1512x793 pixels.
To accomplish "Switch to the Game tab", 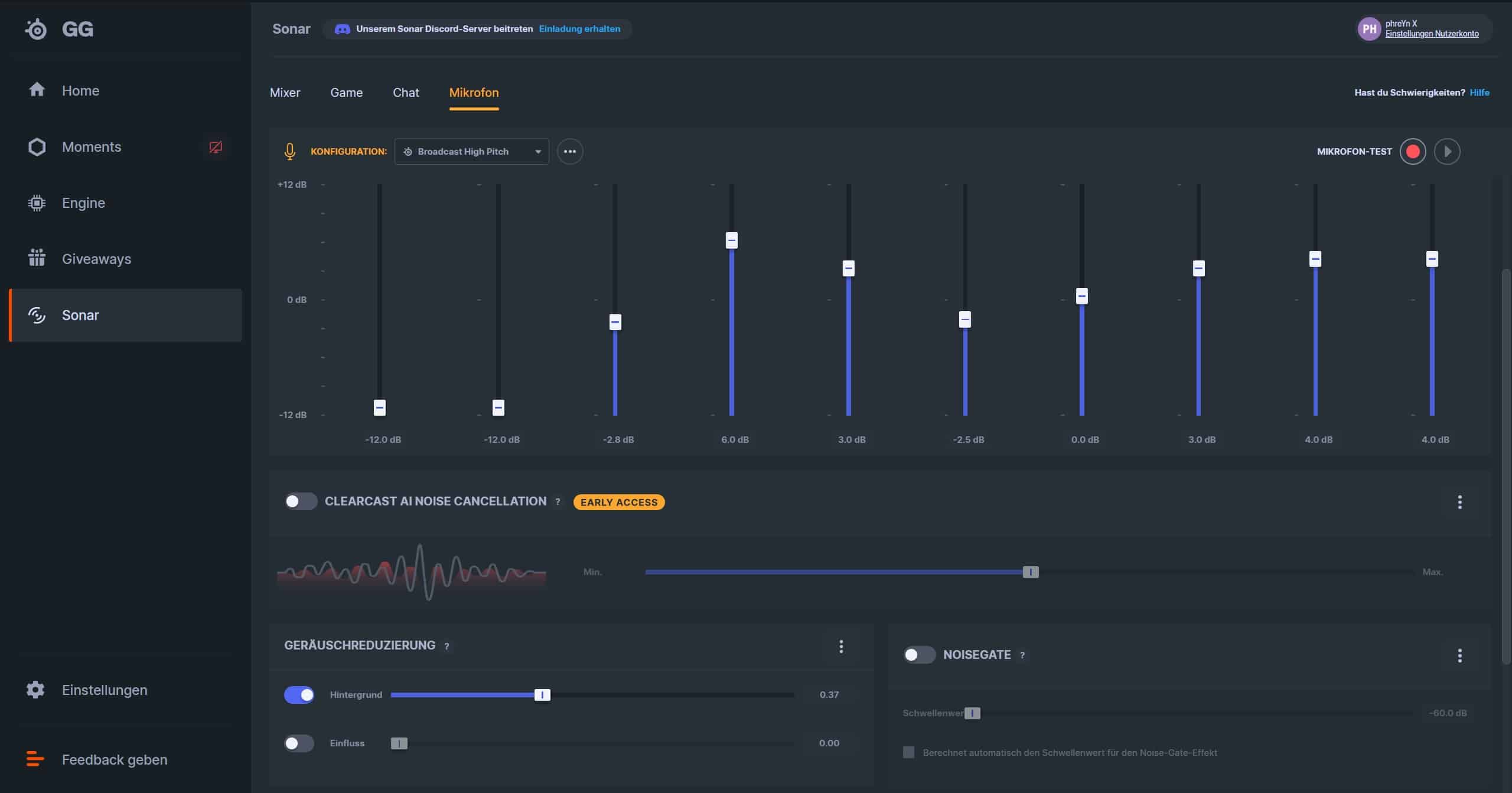I will [x=346, y=93].
